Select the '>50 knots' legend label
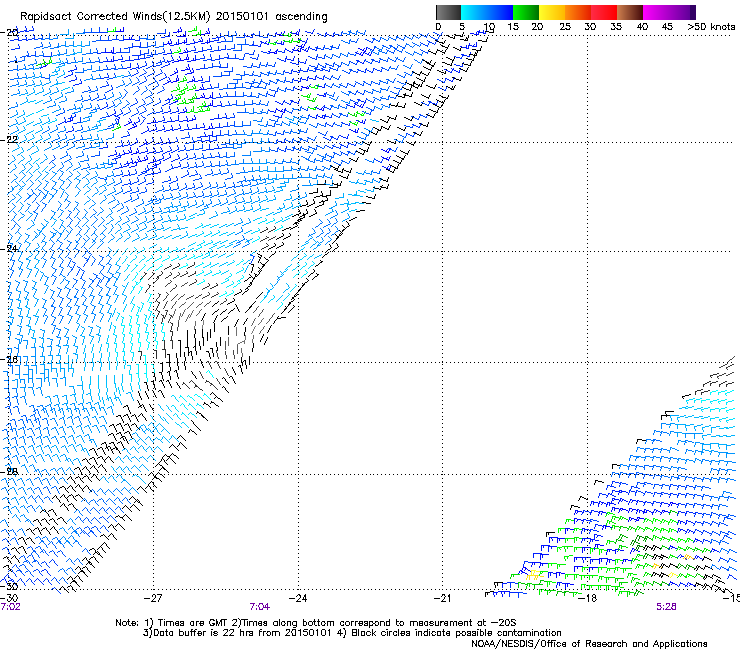The height and width of the screenshot is (650, 740). tap(711, 27)
